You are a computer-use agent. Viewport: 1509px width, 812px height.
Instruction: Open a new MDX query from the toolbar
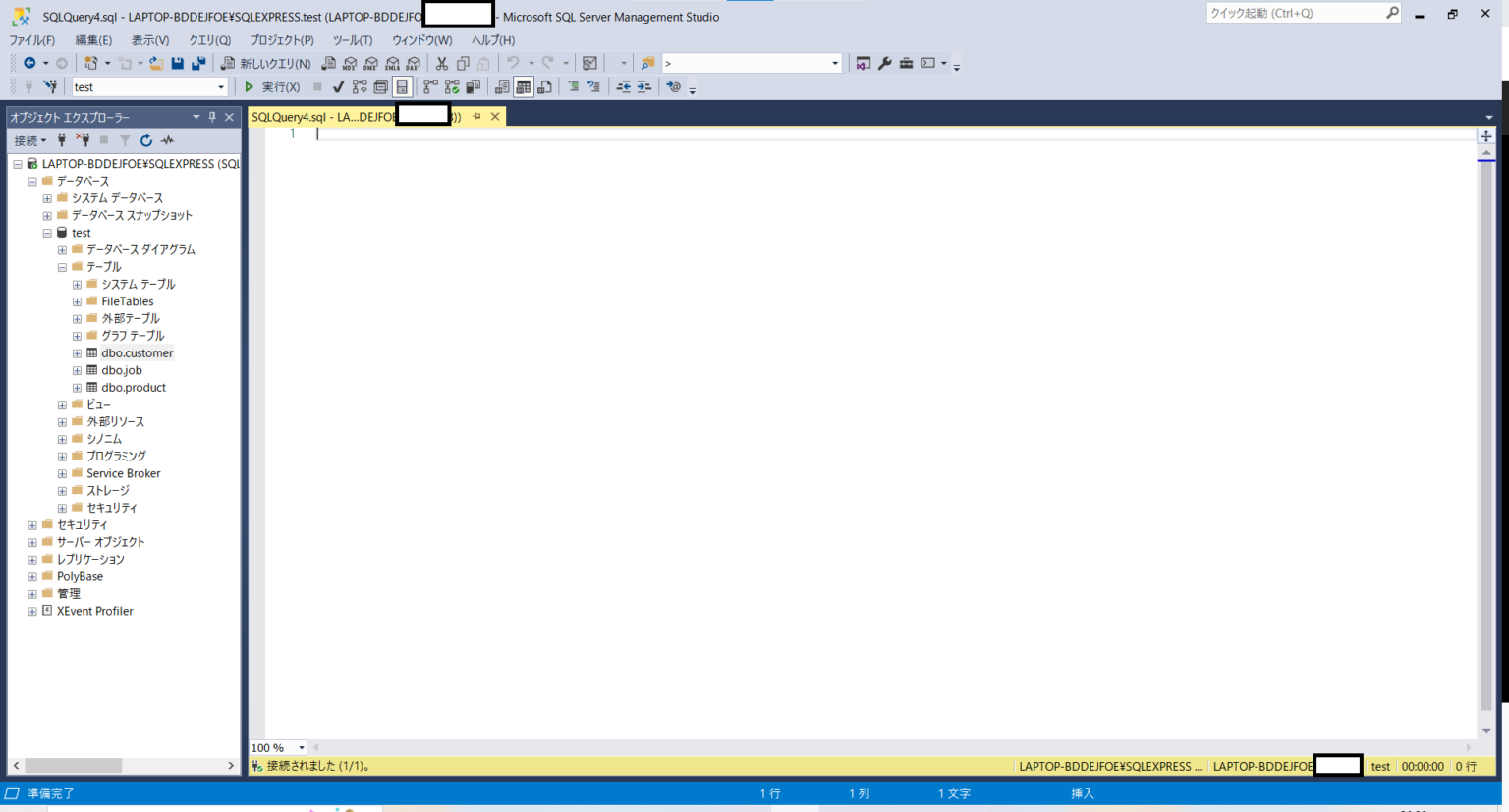(350, 63)
